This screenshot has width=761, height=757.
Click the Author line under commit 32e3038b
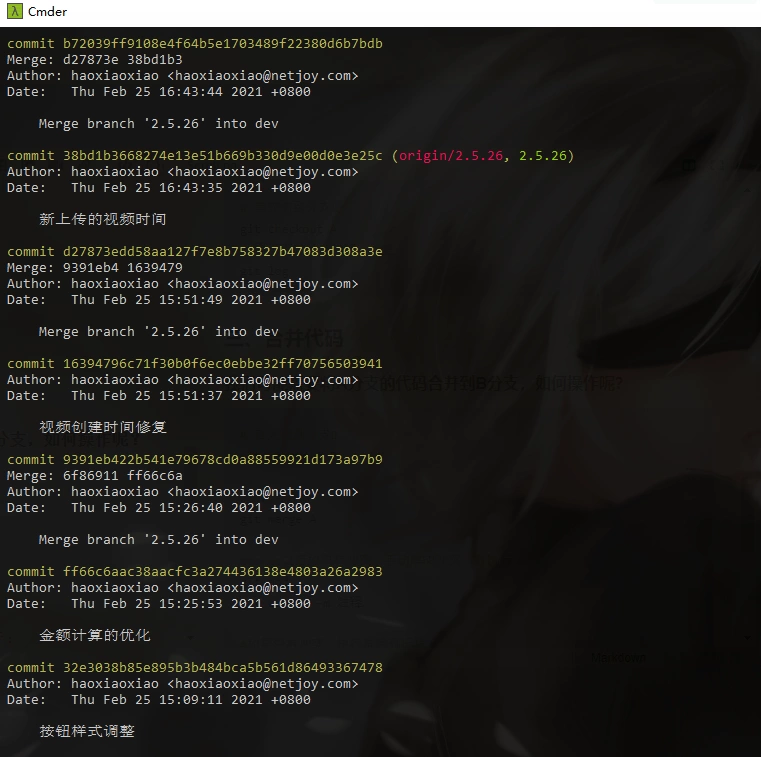pyautogui.click(x=182, y=684)
